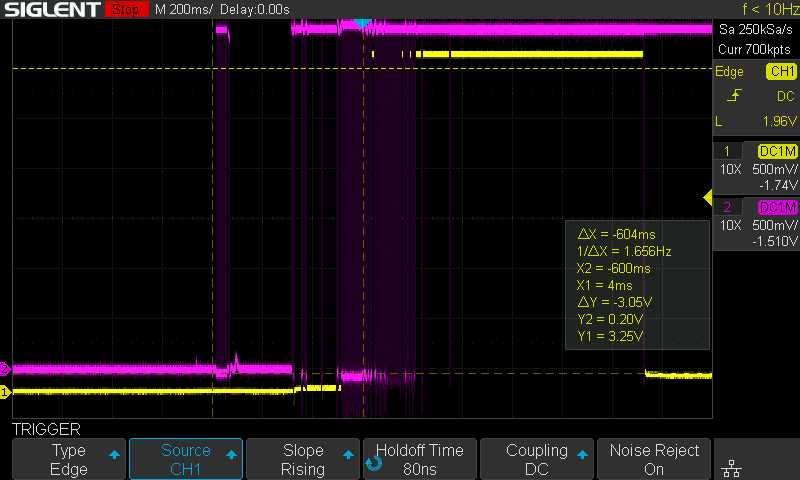Open the Slope Rising selector
This screenshot has width=800, height=480.
[x=303, y=459]
